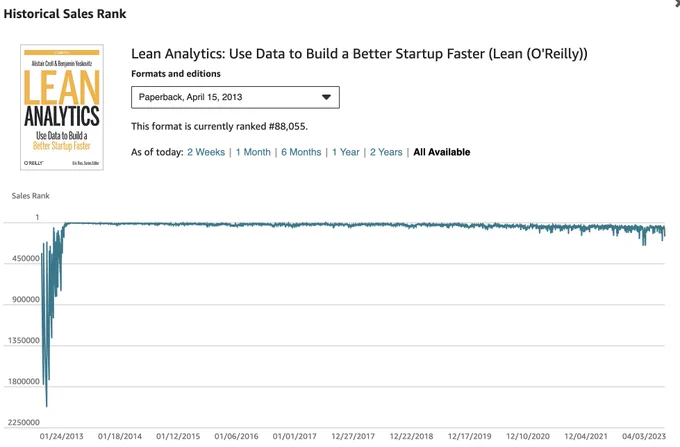
Task: Click the 04/03/2023 date axis label
Action: (x=644, y=436)
